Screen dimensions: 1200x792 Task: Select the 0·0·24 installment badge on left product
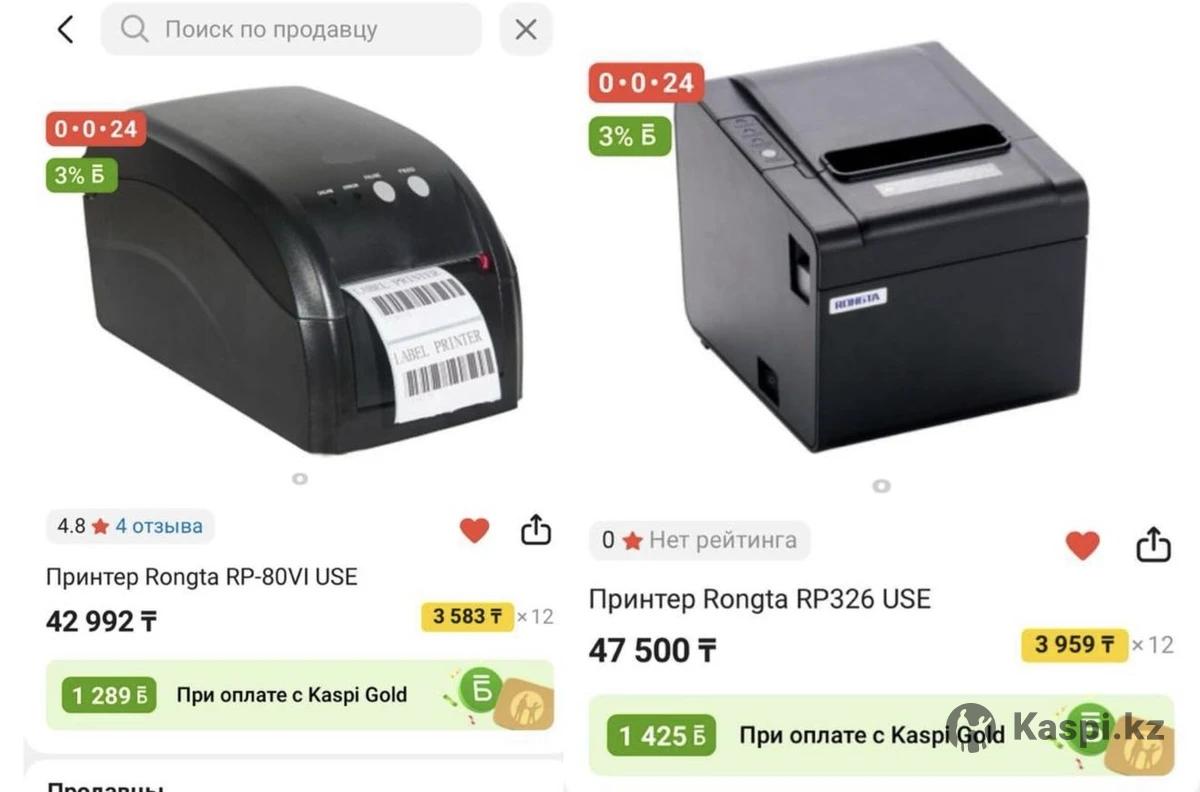coord(96,129)
